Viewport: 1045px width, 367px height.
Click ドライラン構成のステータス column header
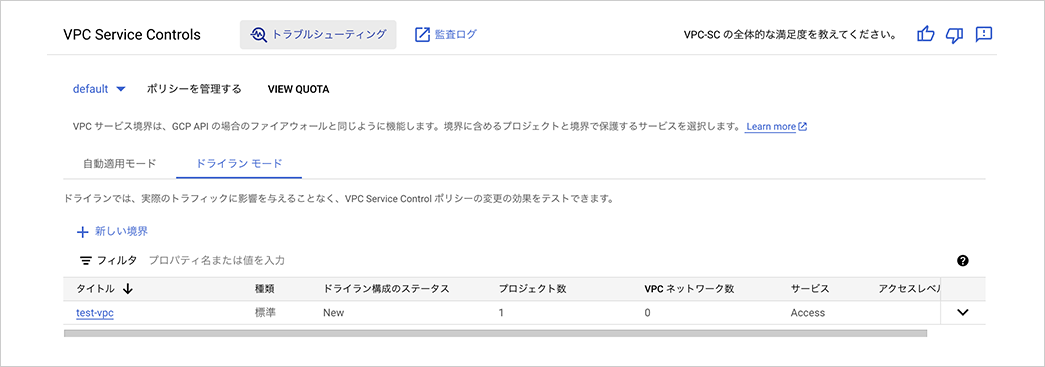[x=386, y=289]
